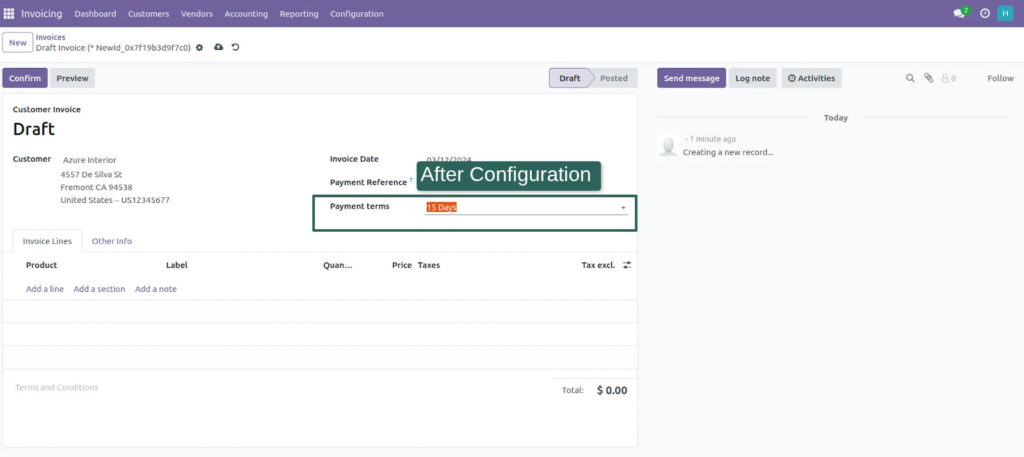1024x457 pixels.
Task: Open the conversations chat bubble icon
Action: 960,14
